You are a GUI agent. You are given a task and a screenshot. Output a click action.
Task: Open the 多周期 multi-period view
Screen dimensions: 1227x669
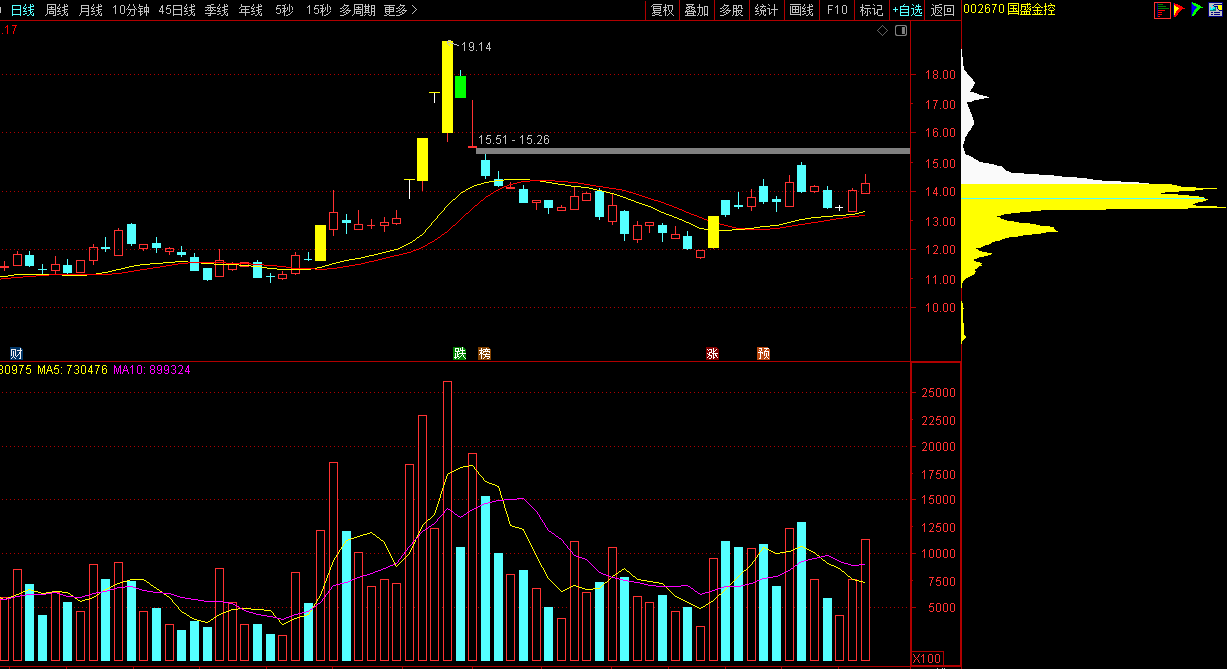pos(357,10)
